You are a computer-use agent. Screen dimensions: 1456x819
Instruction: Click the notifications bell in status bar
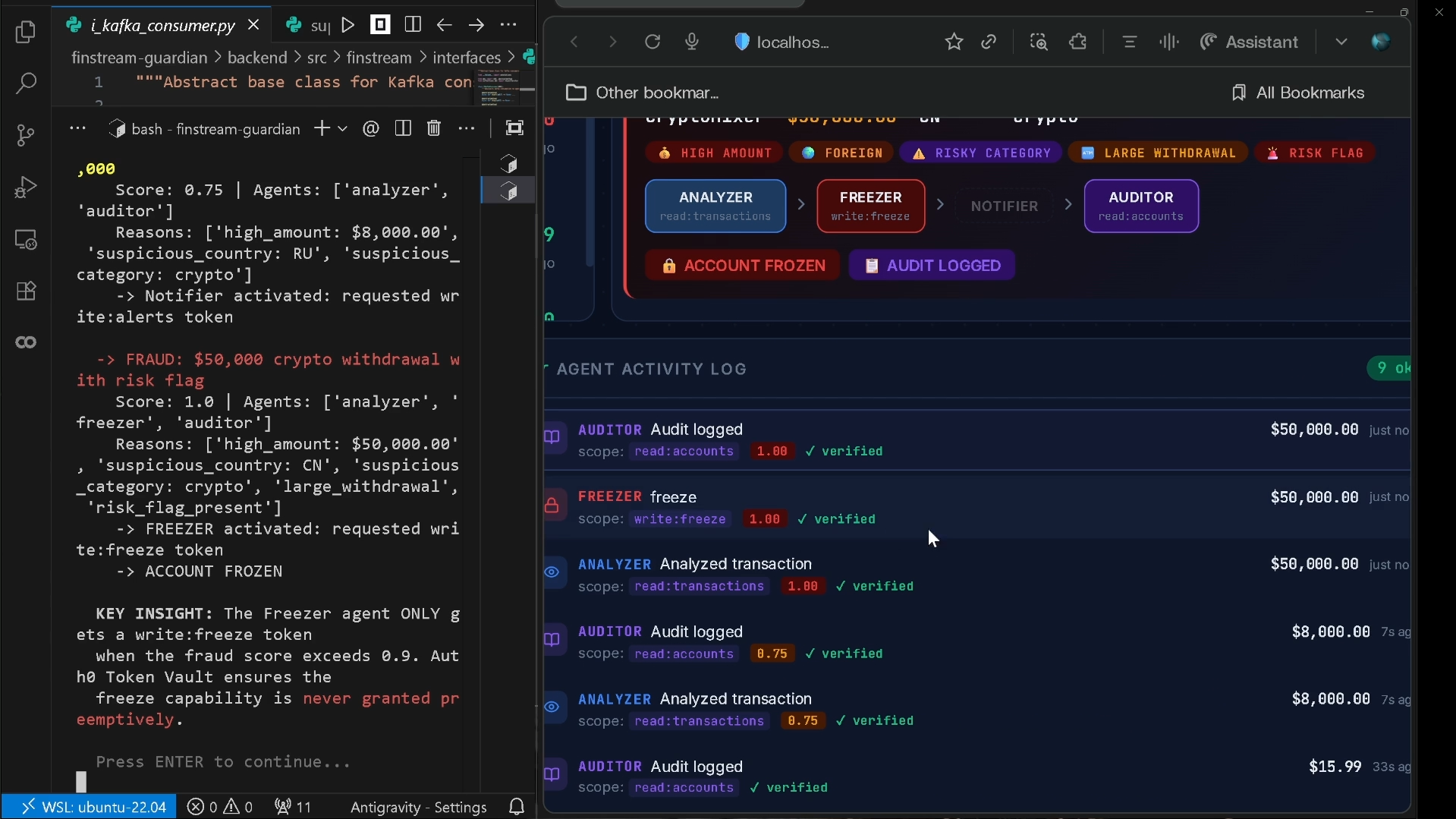click(x=517, y=806)
